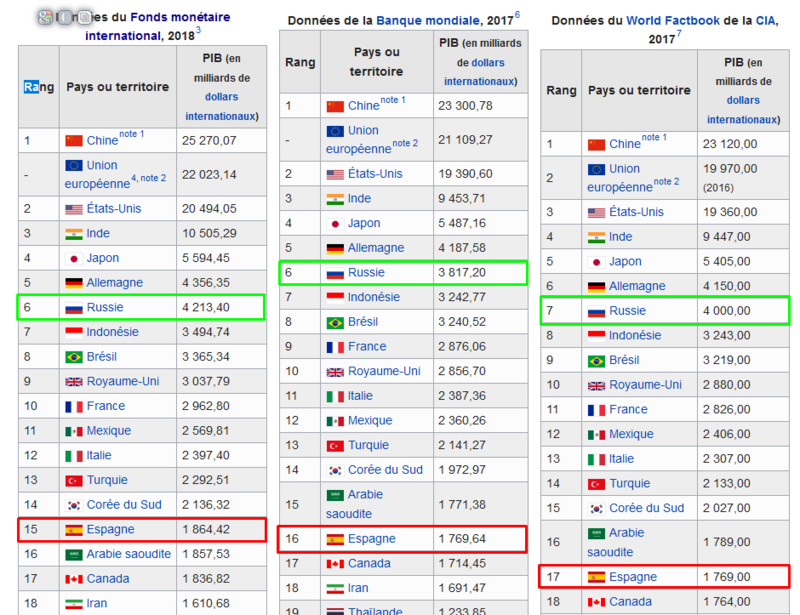Open note 2 beside Union européenne in World Bank table
The height and width of the screenshot is (615, 800).
[405, 143]
